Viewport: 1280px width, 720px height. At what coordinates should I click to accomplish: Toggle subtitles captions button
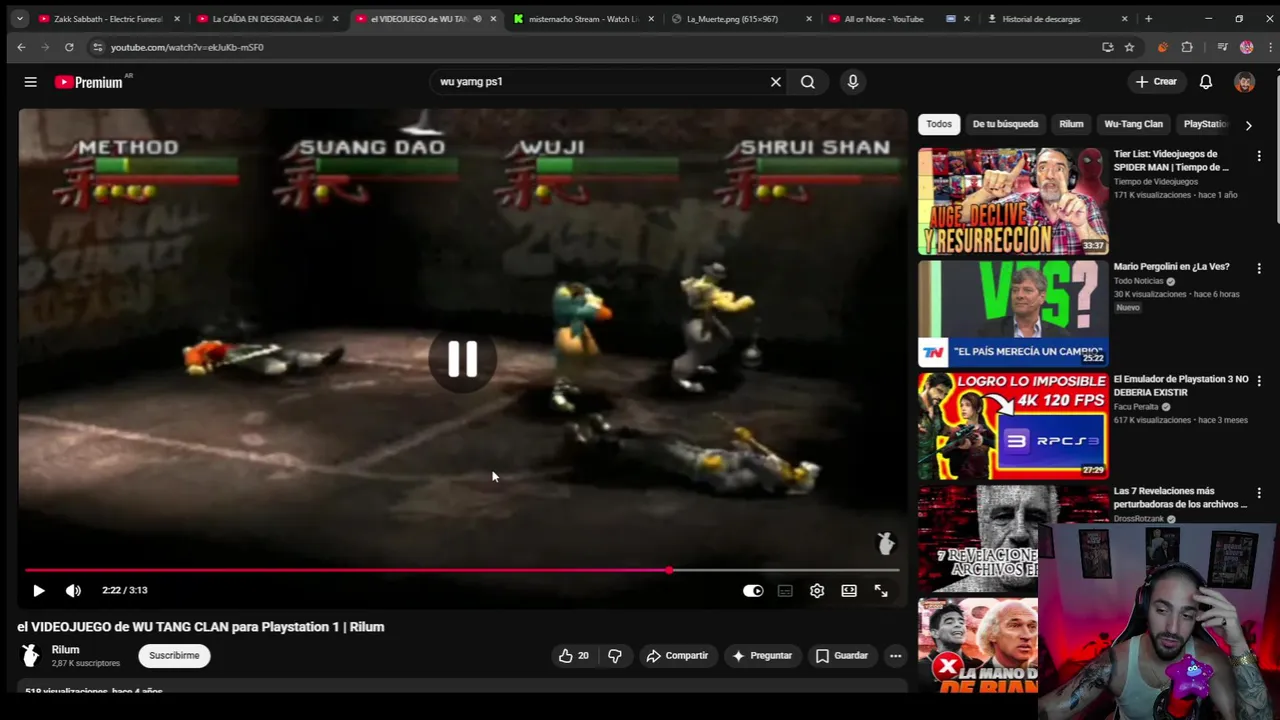(x=785, y=591)
